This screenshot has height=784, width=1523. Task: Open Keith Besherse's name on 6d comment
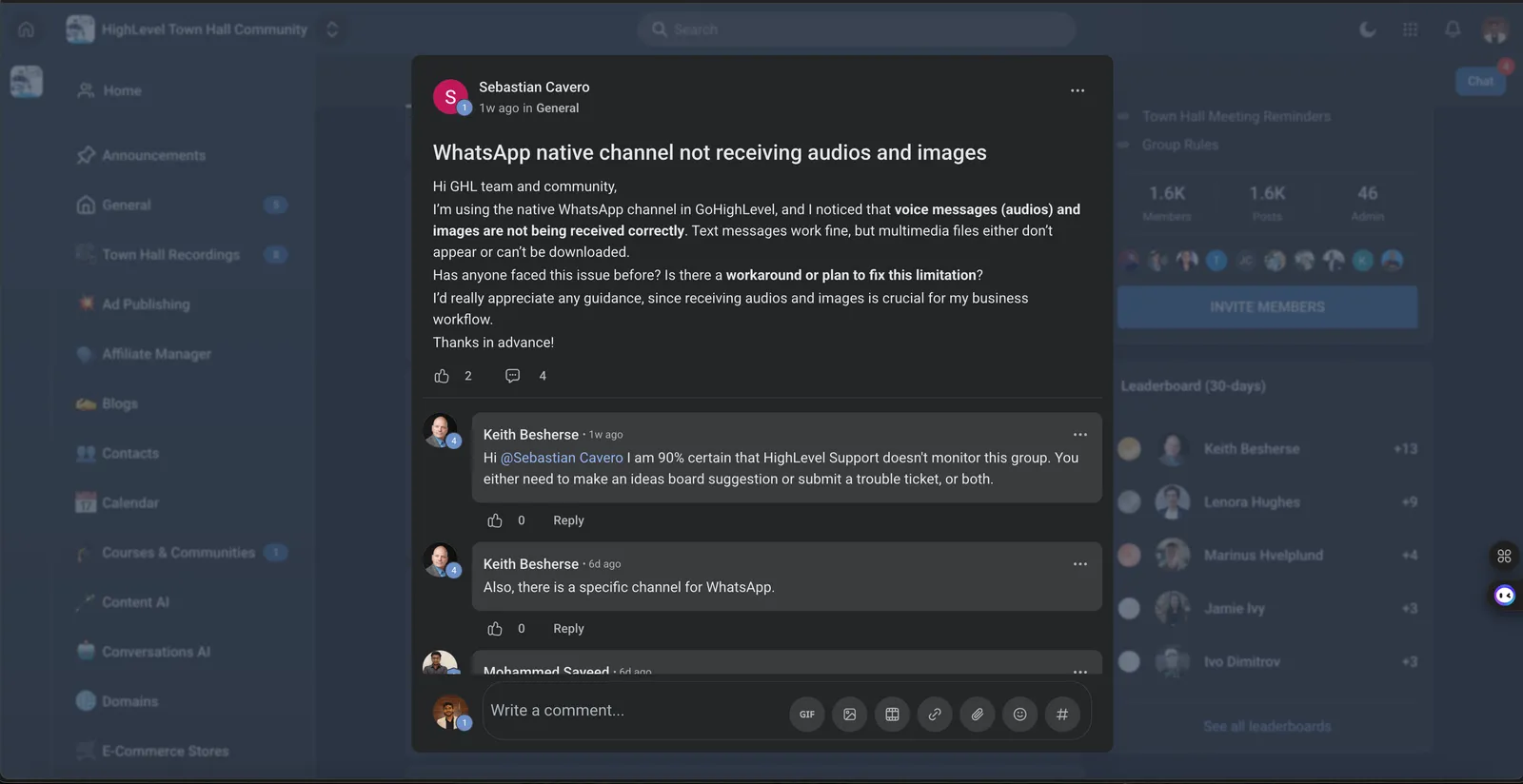pyautogui.click(x=531, y=564)
